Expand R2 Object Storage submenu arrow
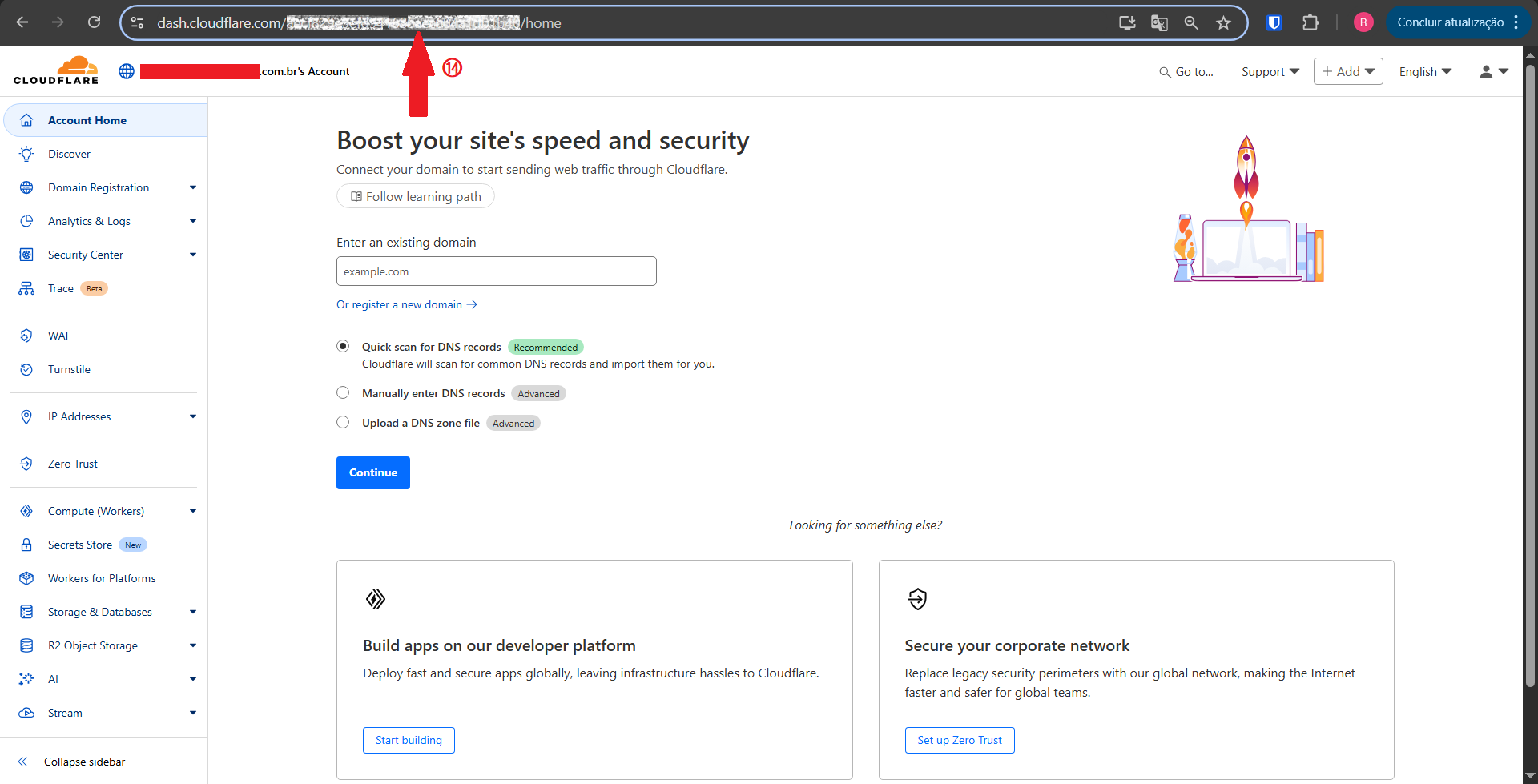The width and height of the screenshot is (1538, 784). pyautogui.click(x=193, y=645)
